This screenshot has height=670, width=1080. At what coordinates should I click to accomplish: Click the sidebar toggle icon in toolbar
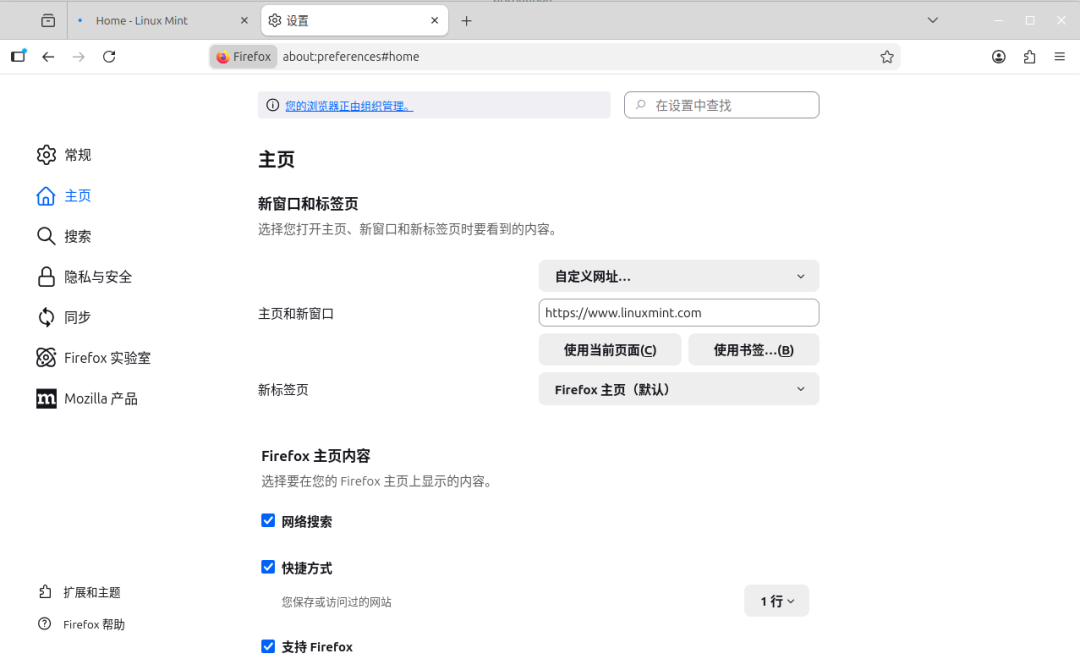(x=19, y=56)
